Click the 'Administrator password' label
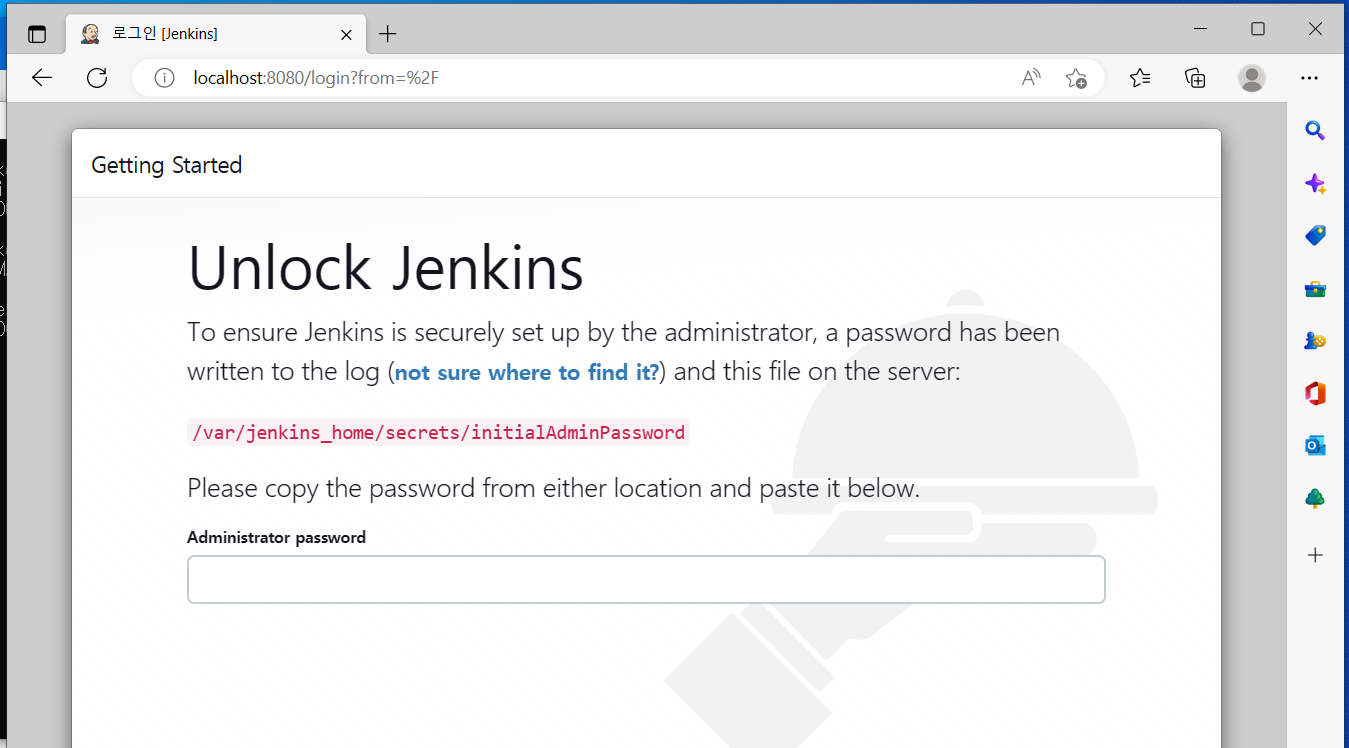The image size is (1349, 748). point(276,538)
